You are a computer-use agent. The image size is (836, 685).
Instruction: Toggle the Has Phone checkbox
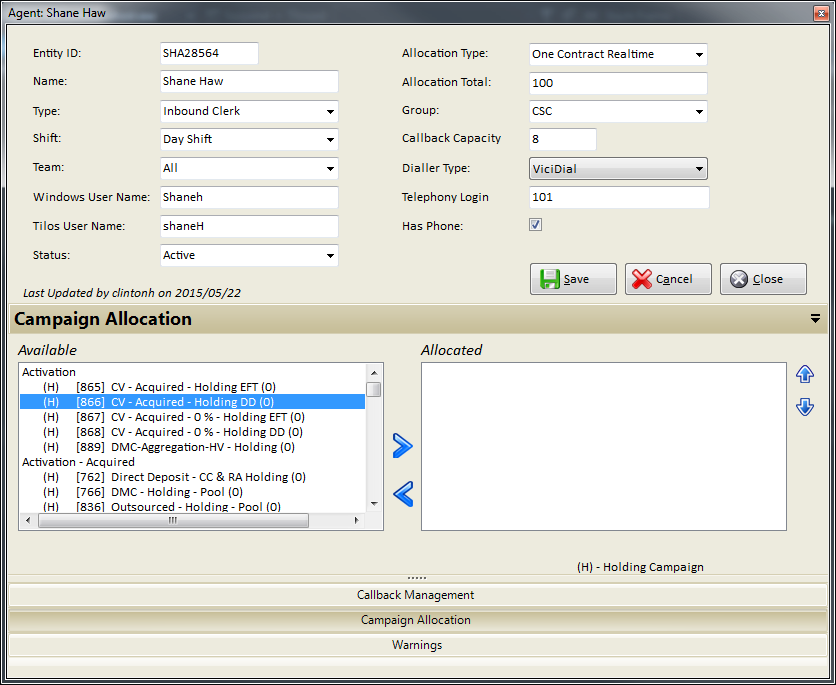click(x=535, y=225)
